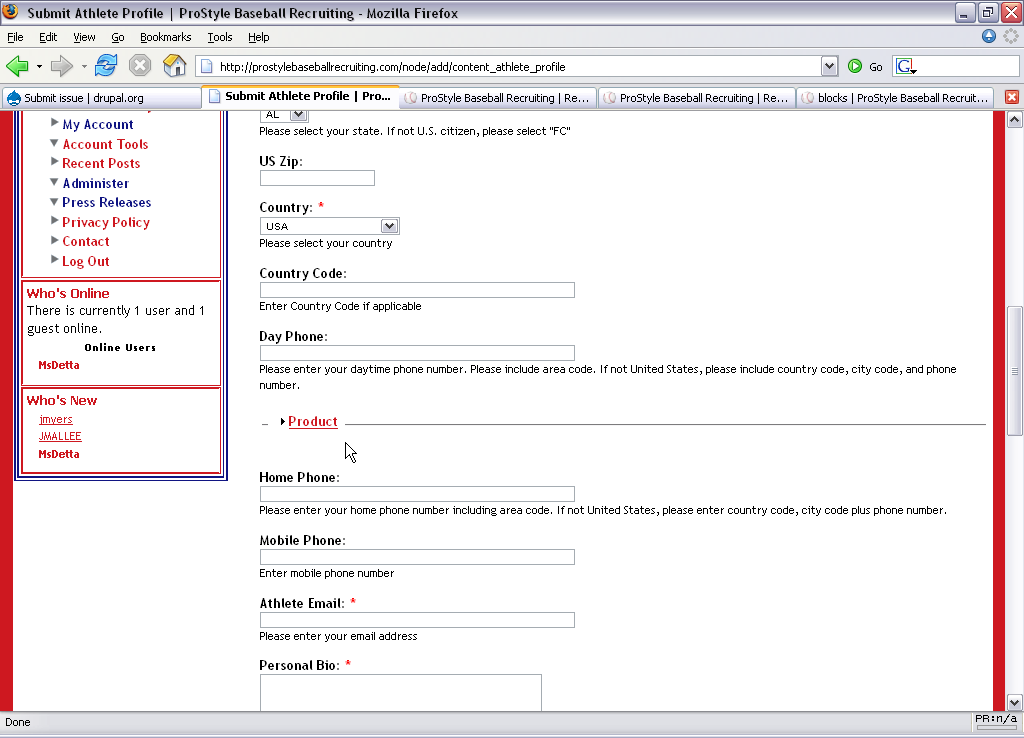The image size is (1024, 738).
Task: Open the Administer link
Action: click(x=95, y=183)
